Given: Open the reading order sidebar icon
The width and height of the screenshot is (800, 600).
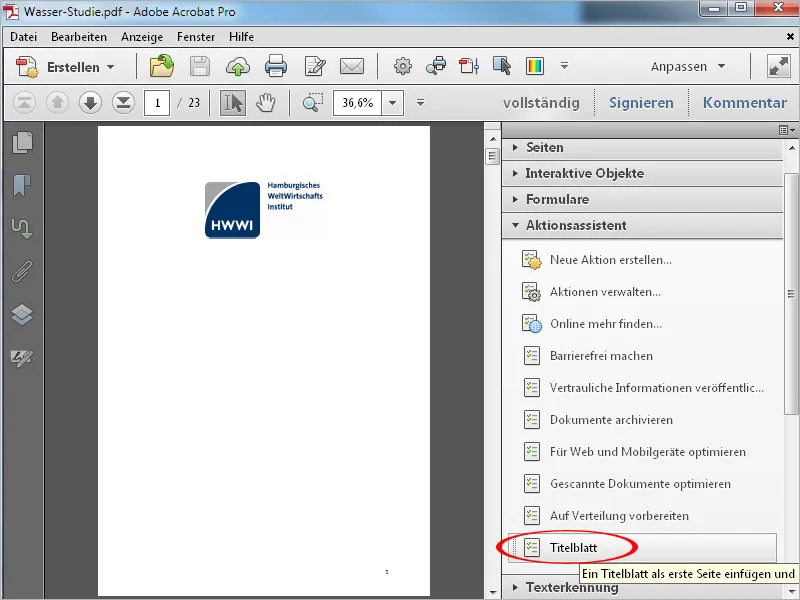Looking at the screenshot, I should point(22,228).
